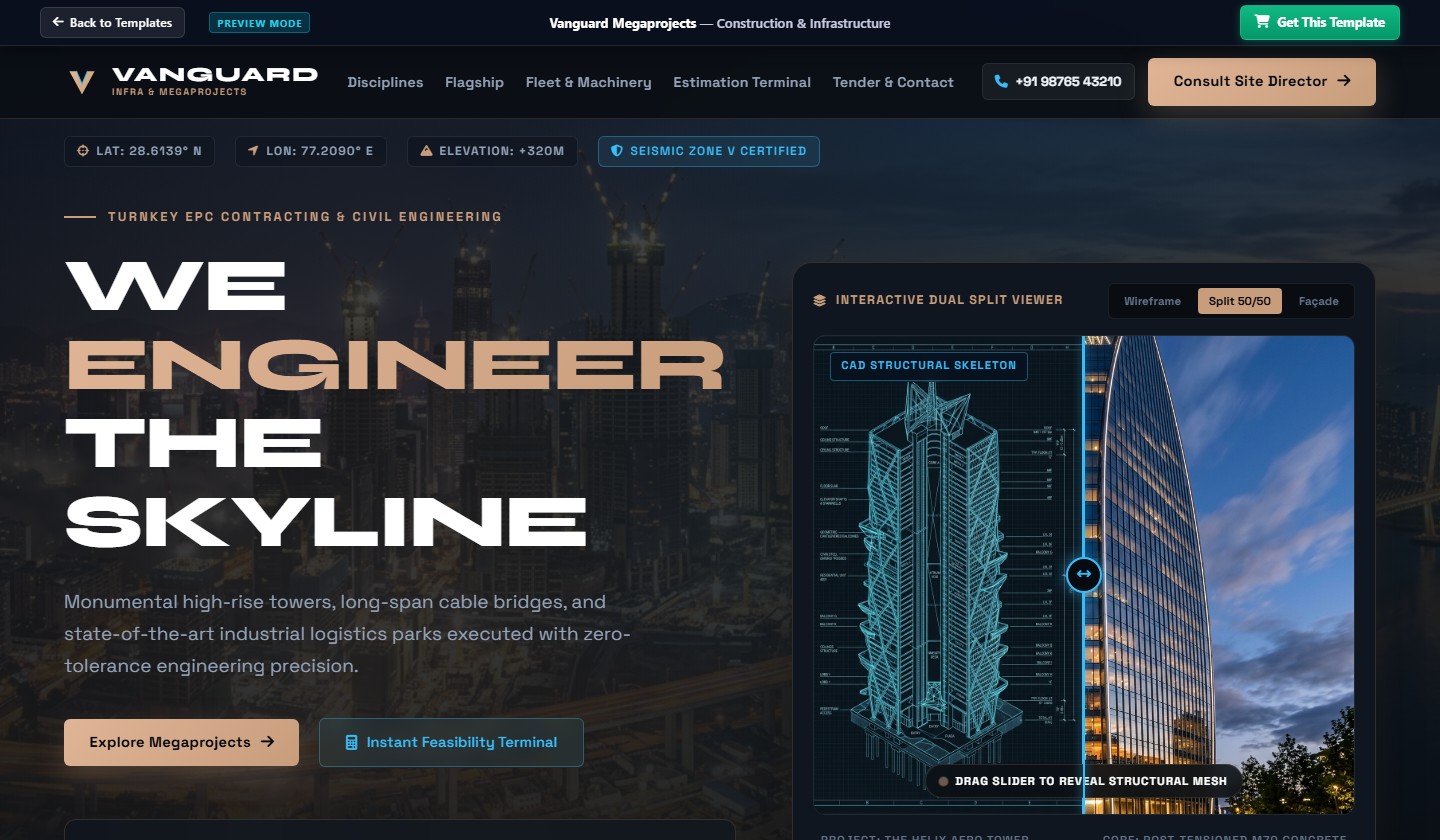Go to the Flagship section
Screen dimensions: 1440x840
point(474,82)
